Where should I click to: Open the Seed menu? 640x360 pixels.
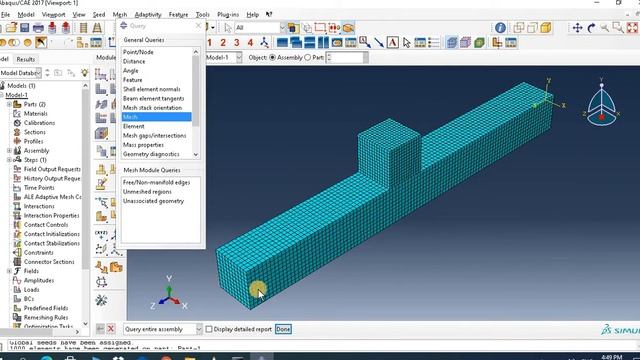pos(99,15)
